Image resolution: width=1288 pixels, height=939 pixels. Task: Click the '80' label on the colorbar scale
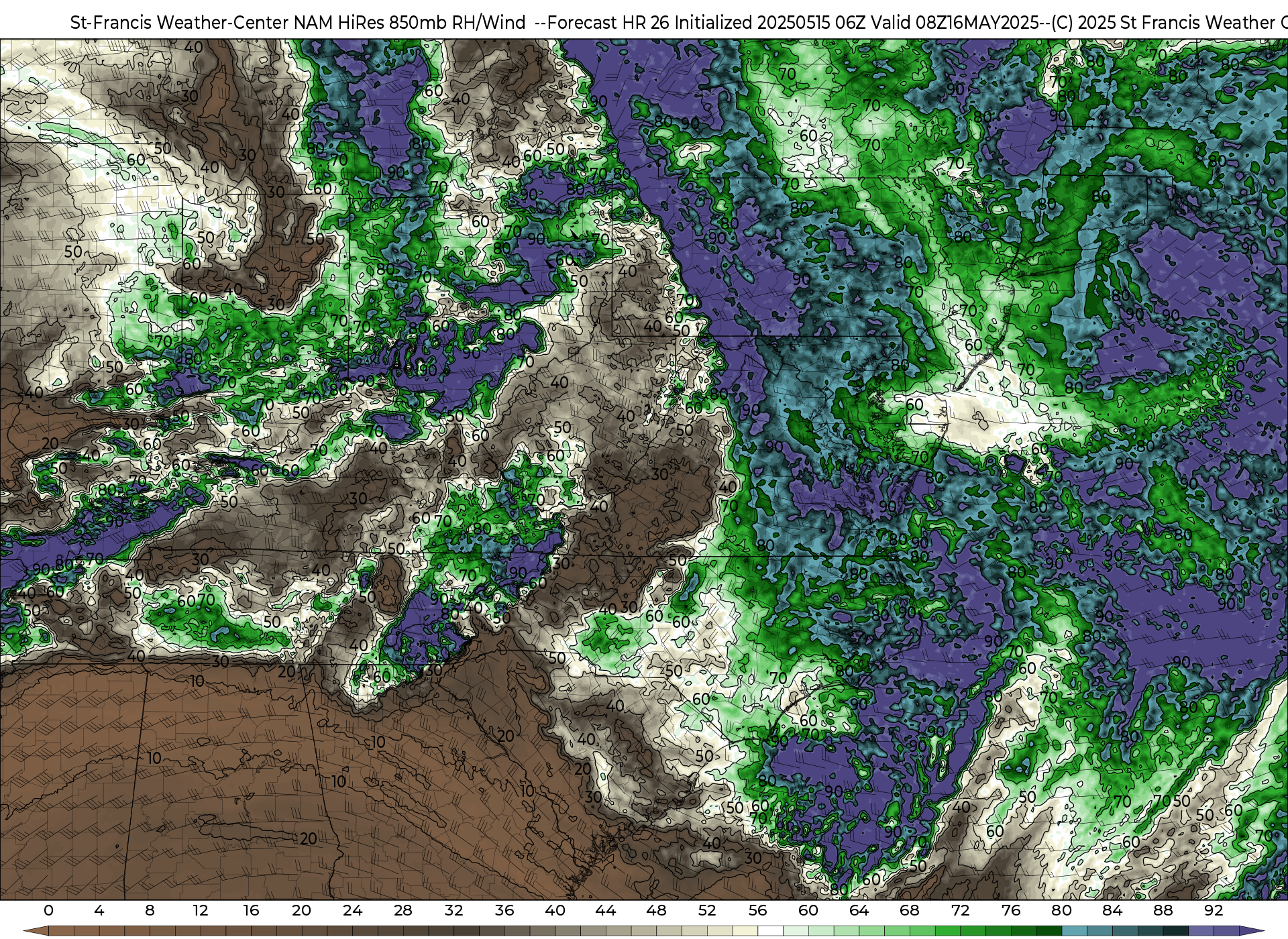click(x=1061, y=910)
